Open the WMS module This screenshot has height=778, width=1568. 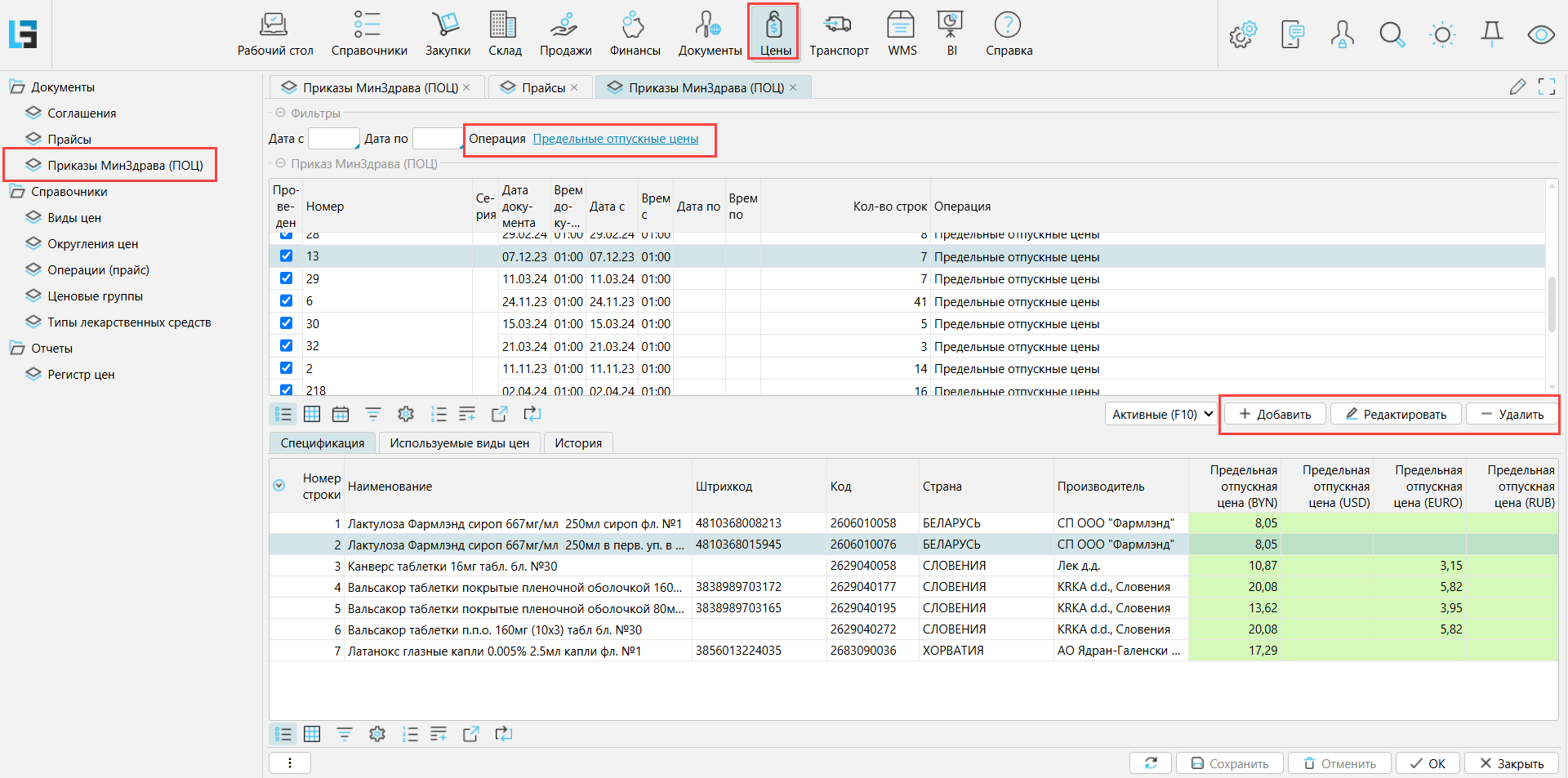click(x=902, y=33)
